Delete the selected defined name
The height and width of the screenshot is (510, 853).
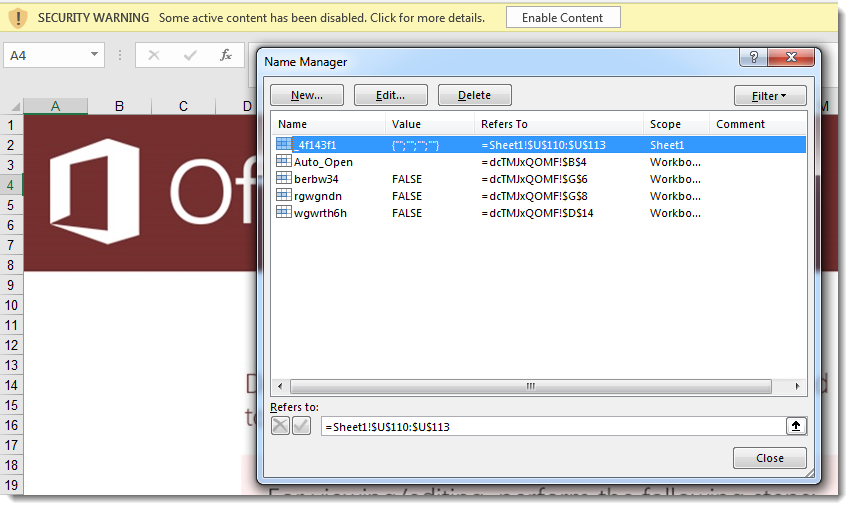click(x=474, y=96)
